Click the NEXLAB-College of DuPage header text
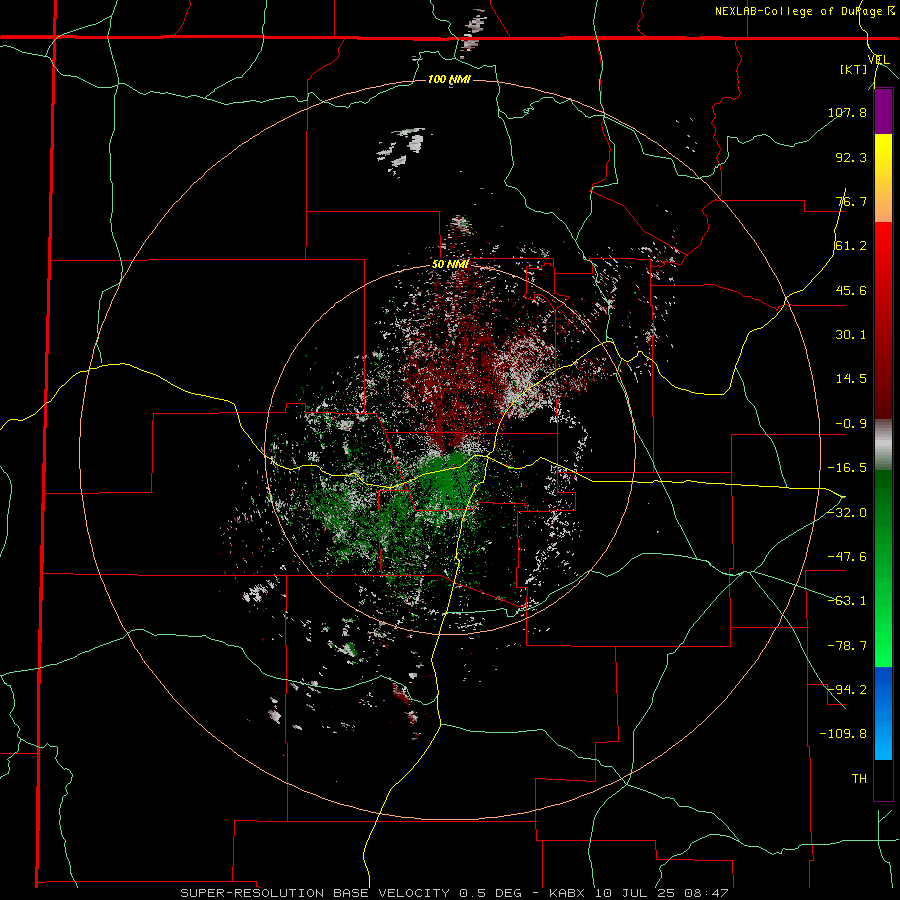Image resolution: width=900 pixels, height=900 pixels. pyautogui.click(x=805, y=11)
